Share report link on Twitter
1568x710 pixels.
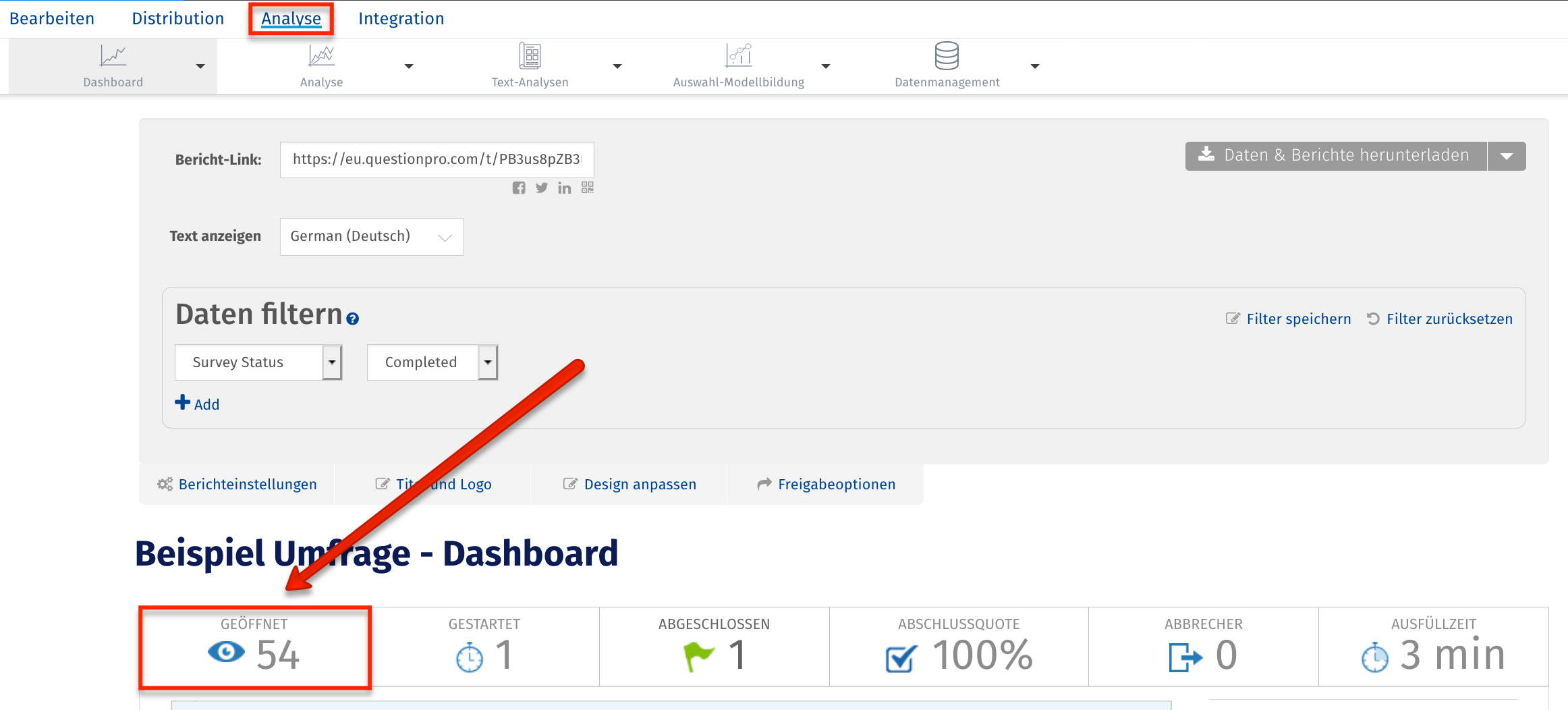pyautogui.click(x=542, y=188)
